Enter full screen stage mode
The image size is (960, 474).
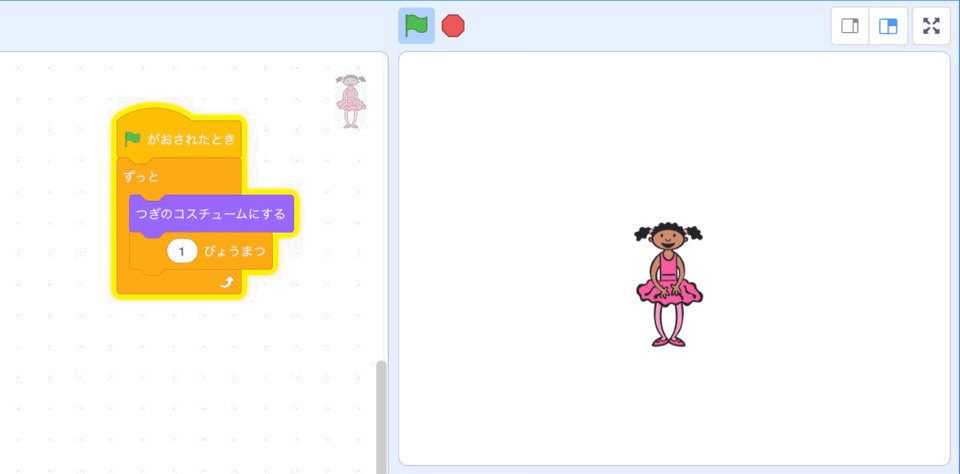(931, 26)
